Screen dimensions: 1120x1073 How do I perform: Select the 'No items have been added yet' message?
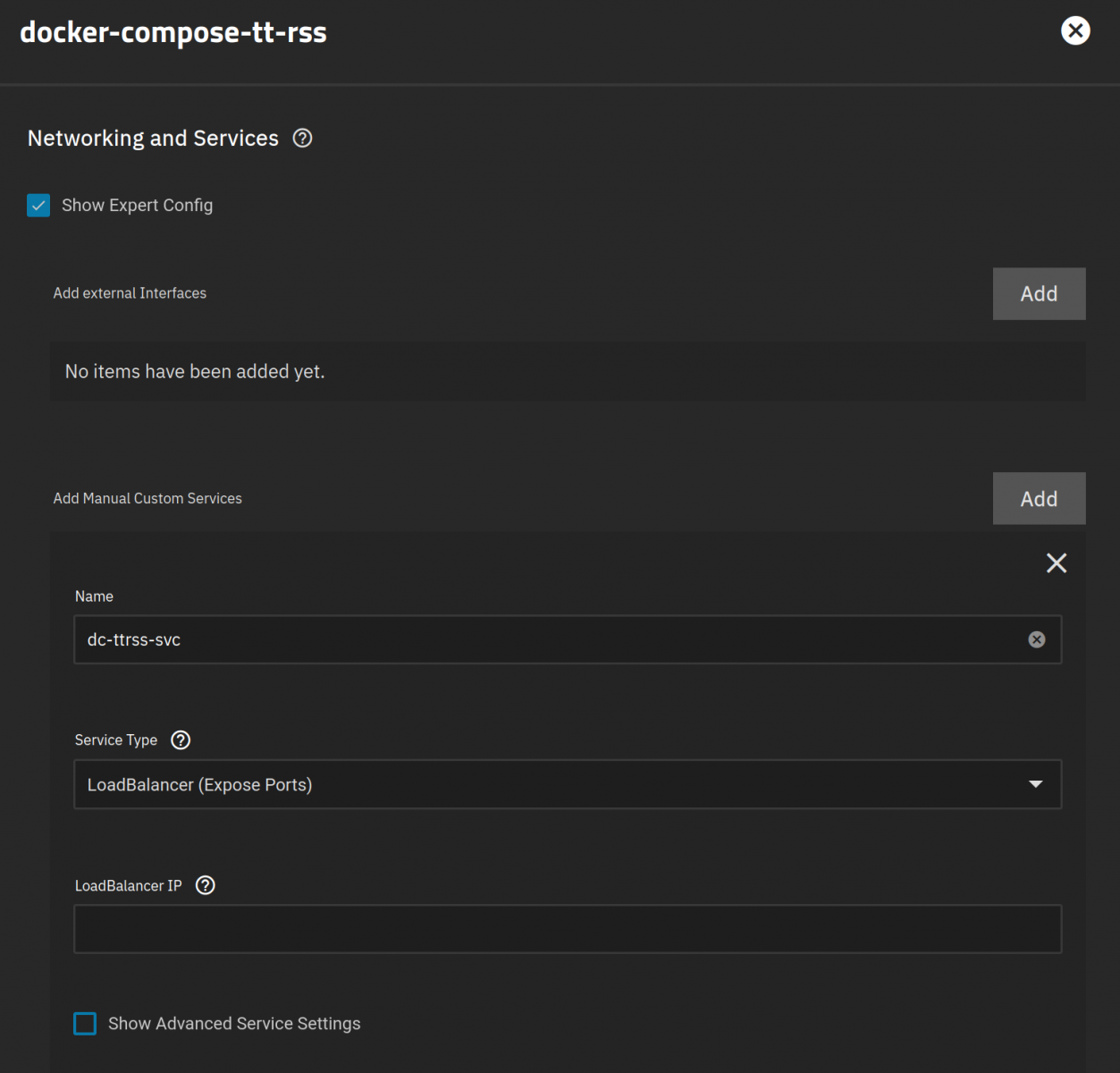[195, 372]
